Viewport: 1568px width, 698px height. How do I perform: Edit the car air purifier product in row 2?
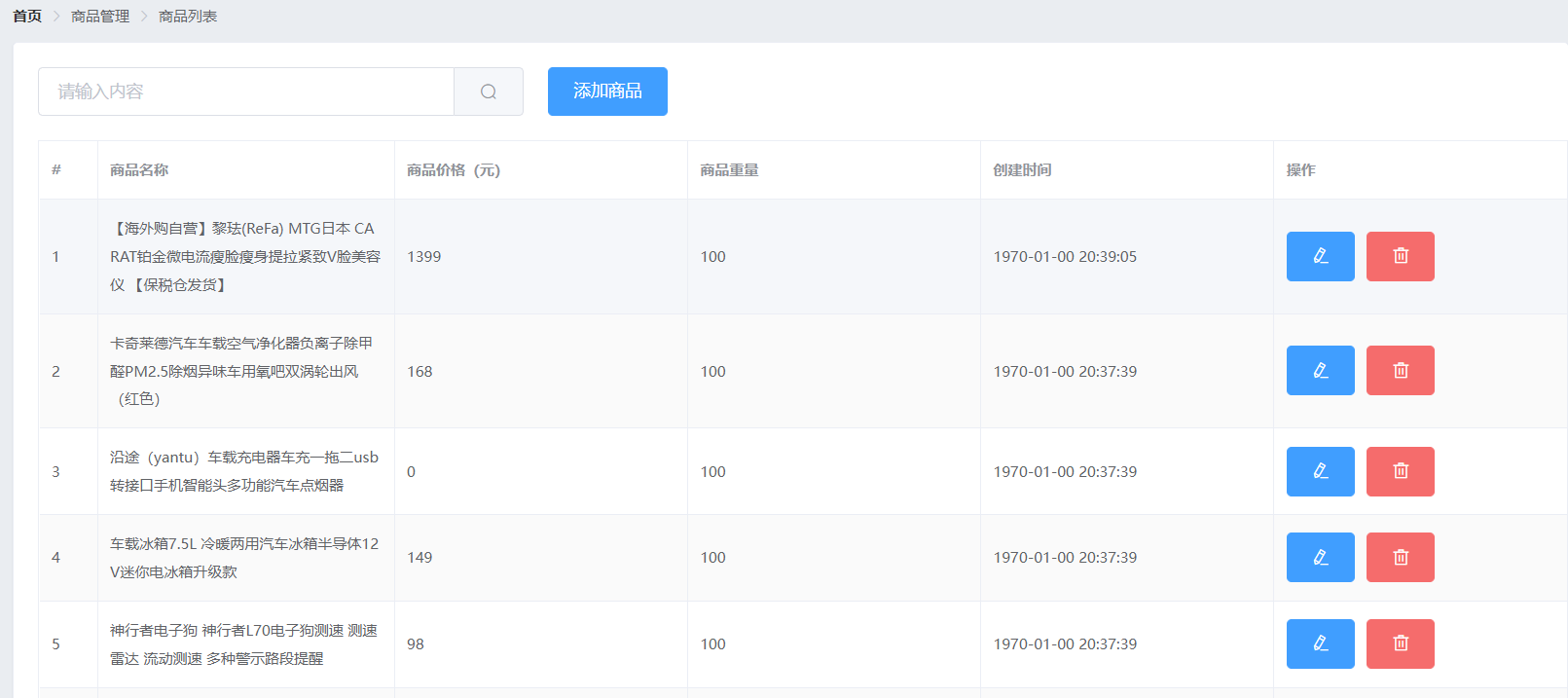[1320, 371]
